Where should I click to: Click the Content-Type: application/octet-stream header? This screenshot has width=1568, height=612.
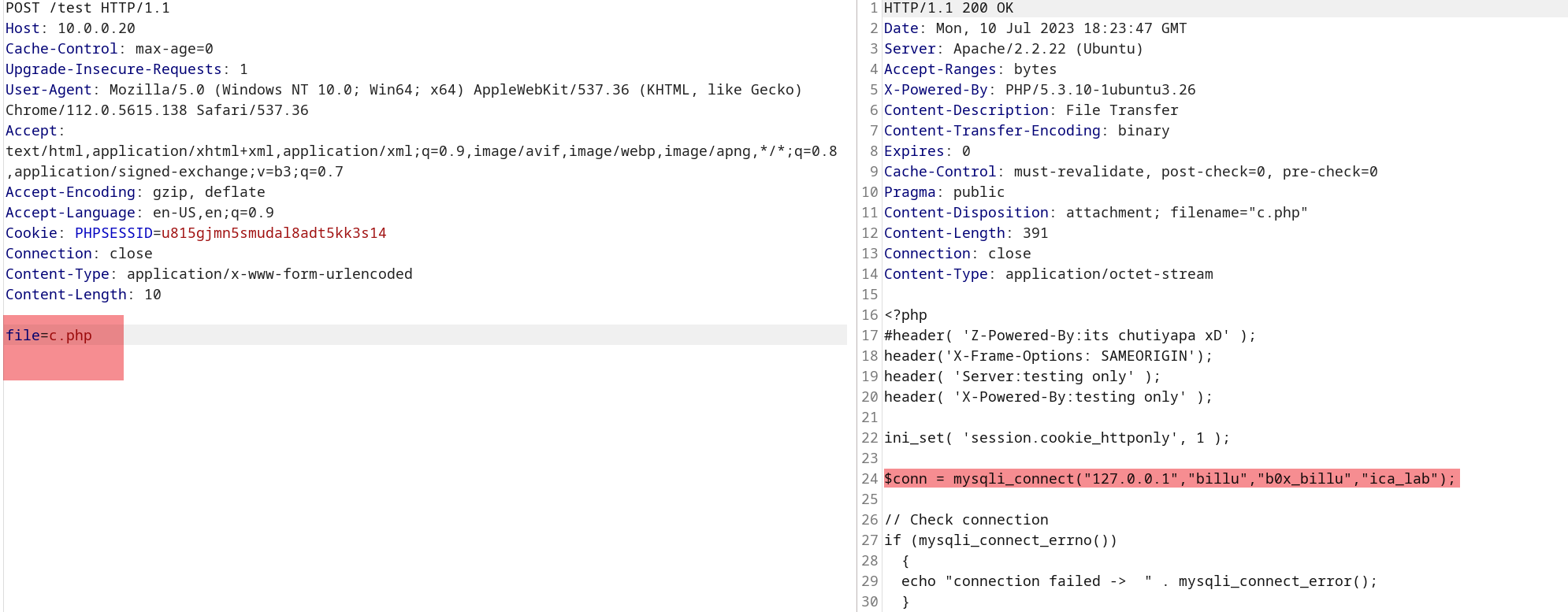(1049, 274)
